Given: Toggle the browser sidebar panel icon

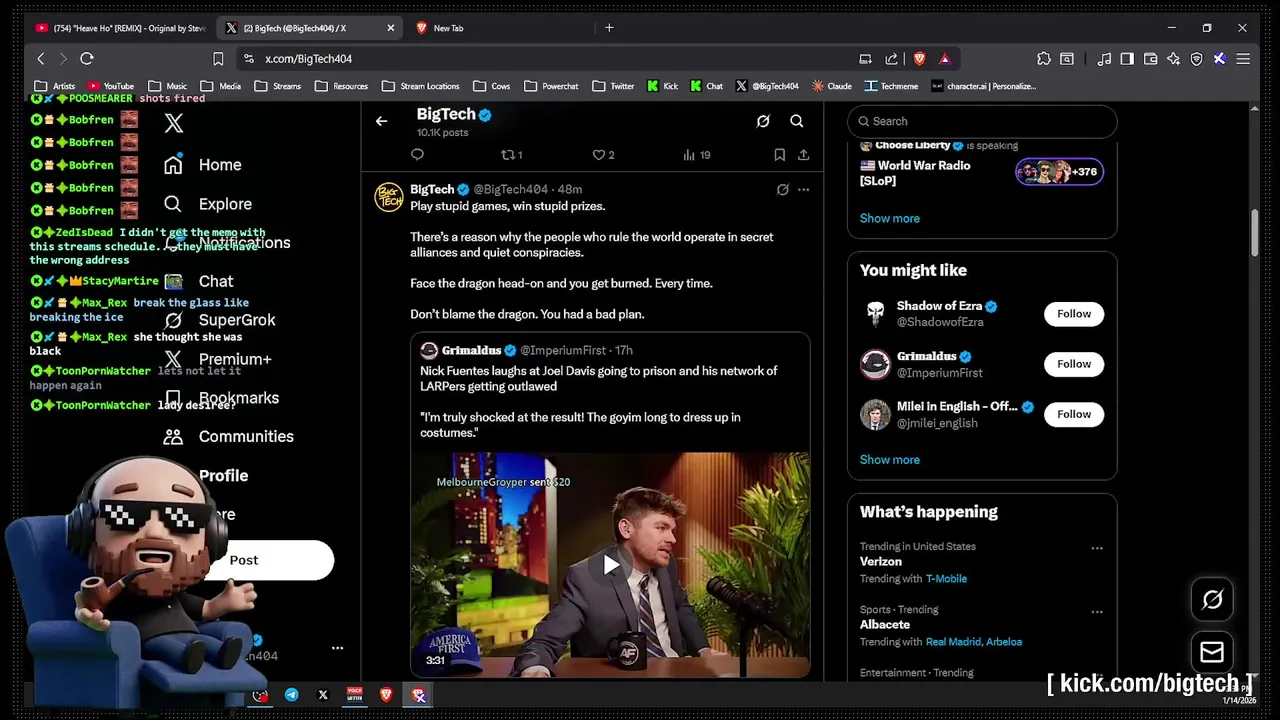Looking at the screenshot, I should pyautogui.click(x=1127, y=59).
